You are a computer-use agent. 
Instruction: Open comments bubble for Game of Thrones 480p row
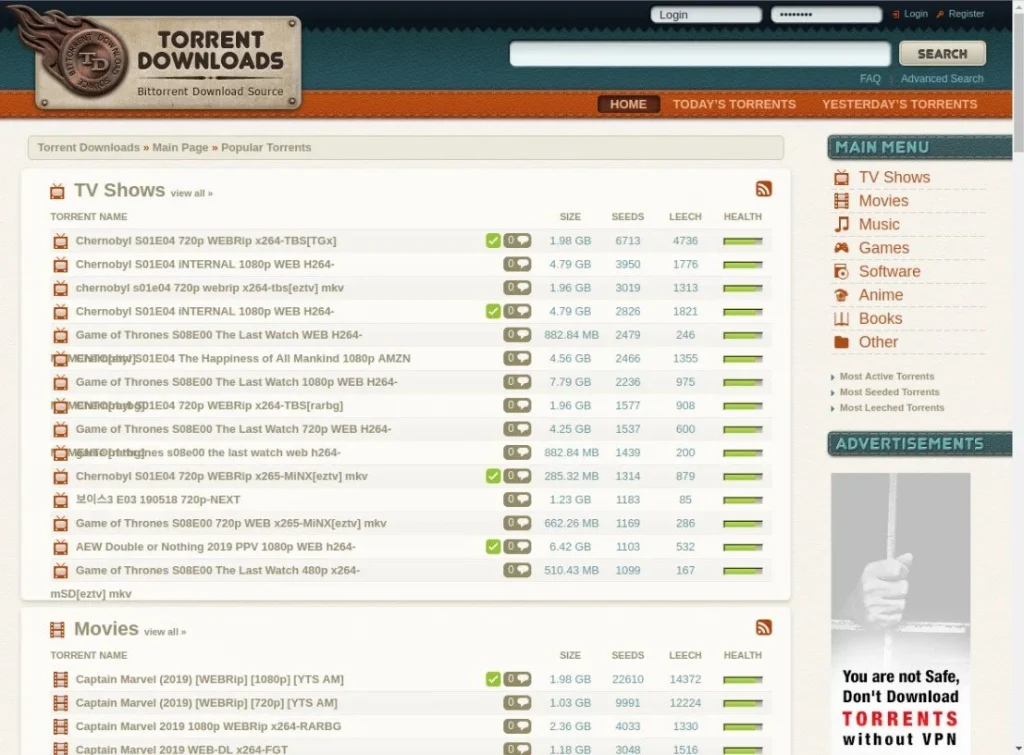517,570
